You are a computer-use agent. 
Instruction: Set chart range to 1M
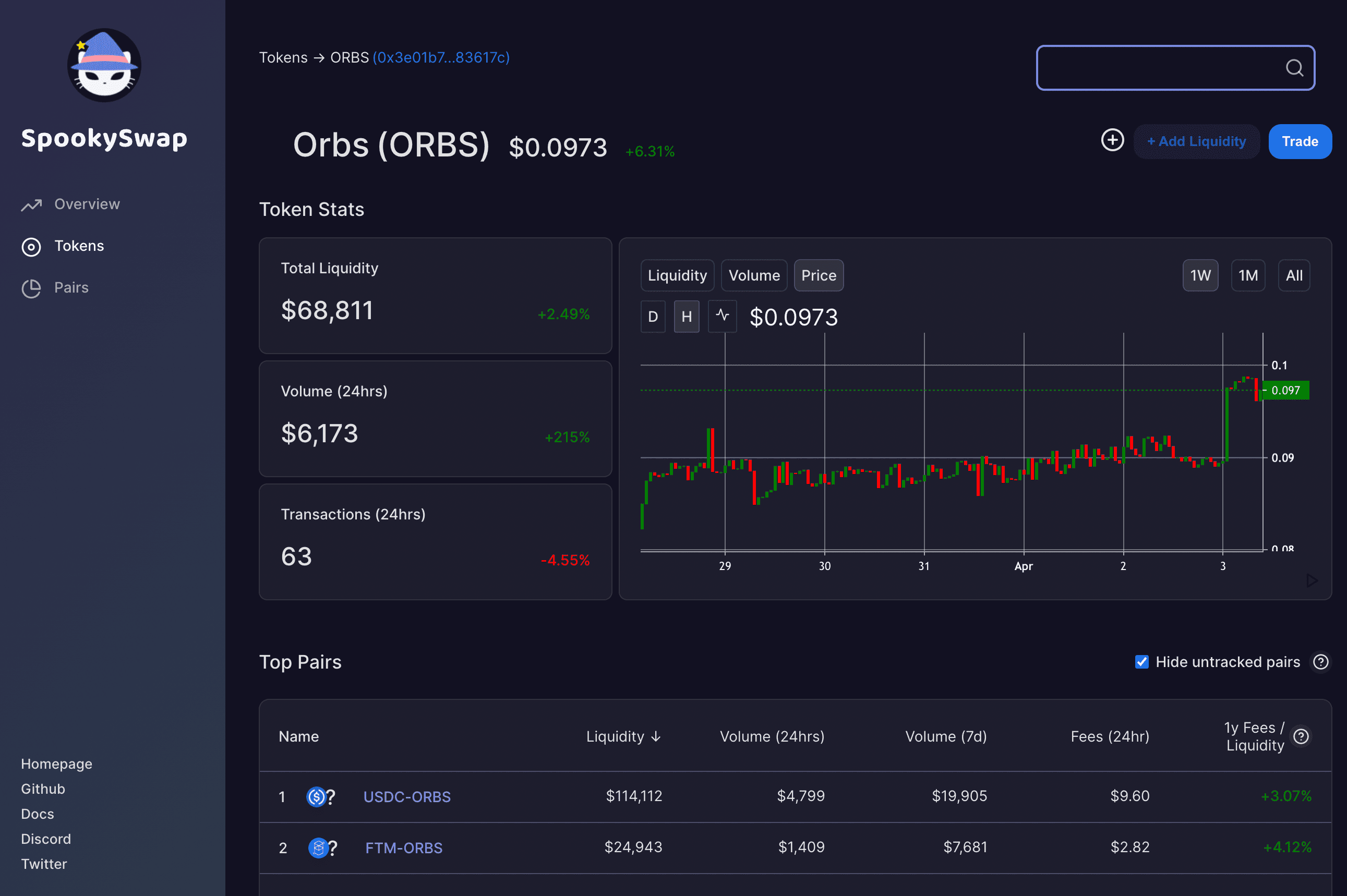coord(1248,275)
